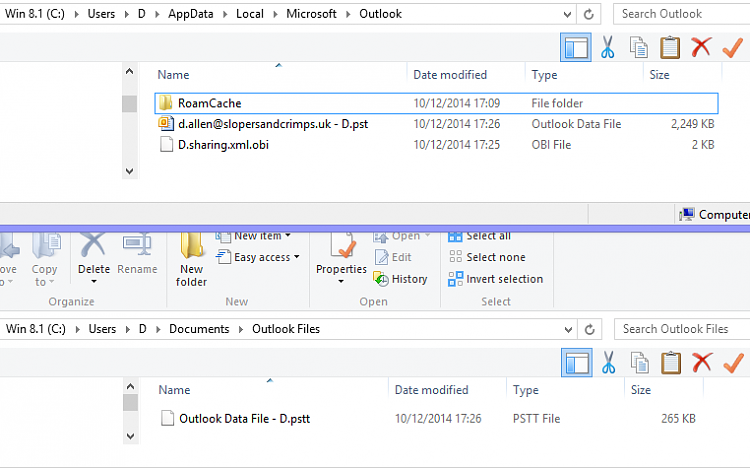Click the History button in Open group
This screenshot has height=468, width=750.
(400, 279)
